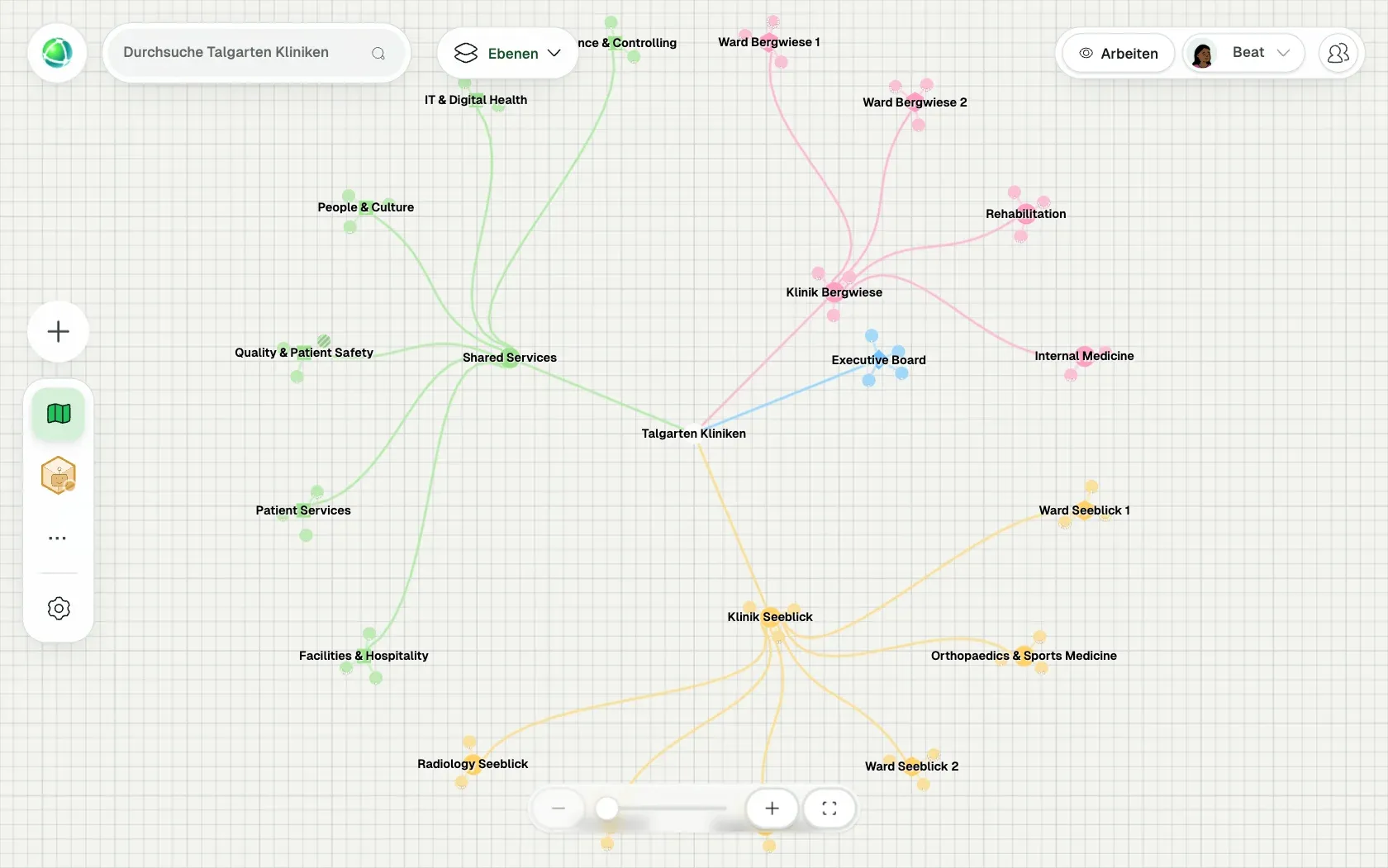Select the Executive Board node
Viewport: 1388px width, 868px height.
tap(879, 360)
